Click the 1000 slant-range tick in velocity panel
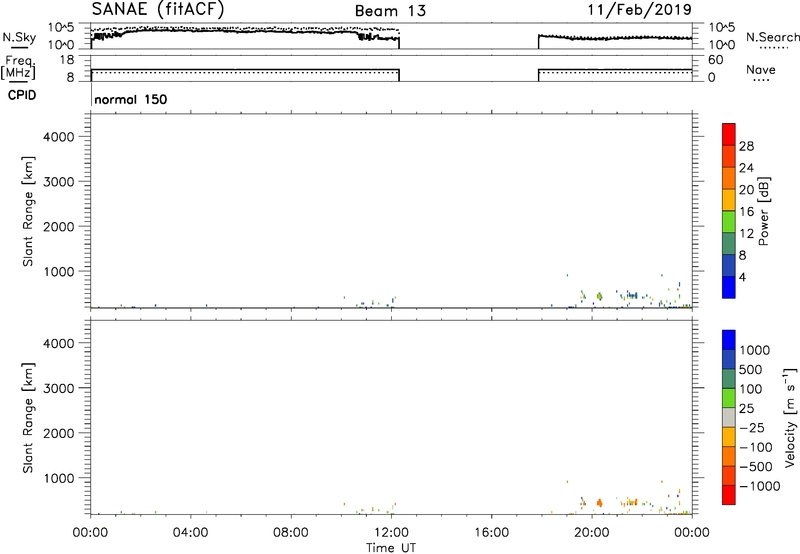 tap(59, 478)
